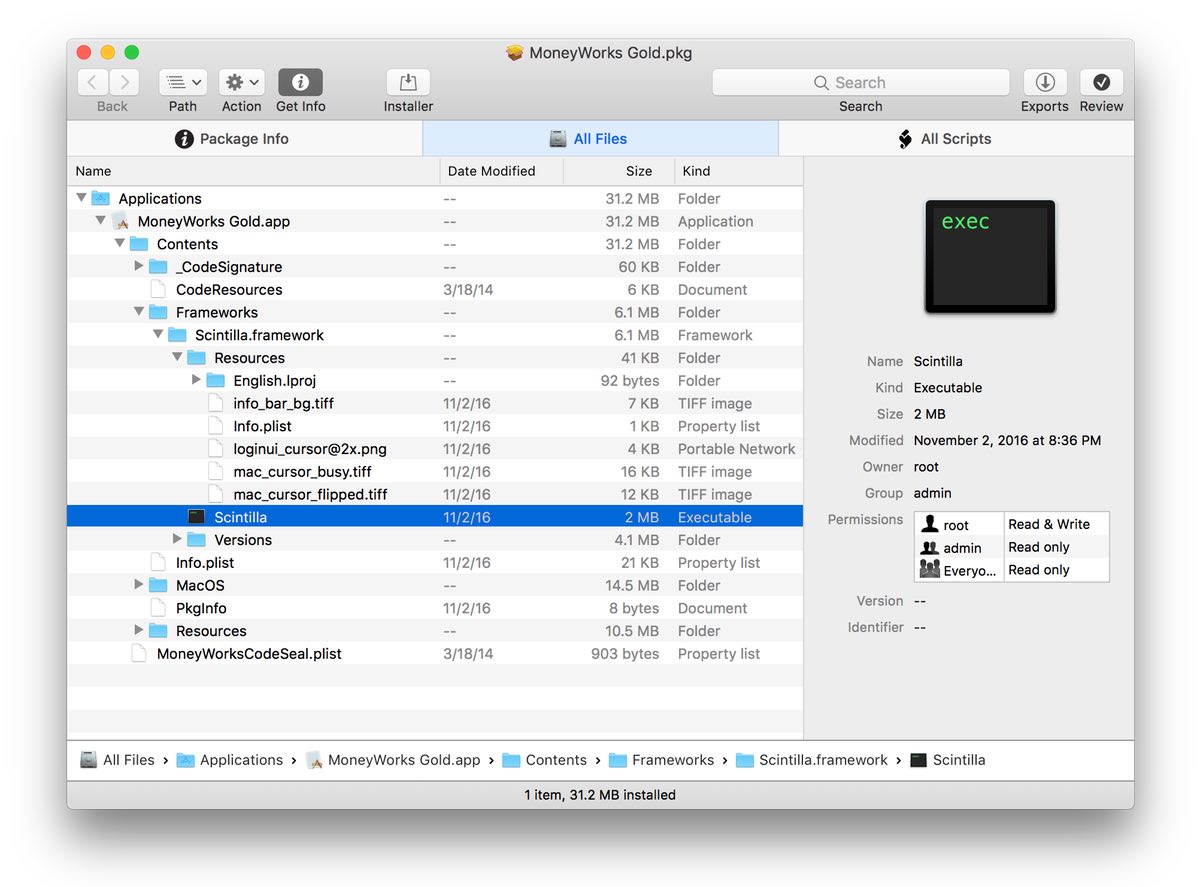This screenshot has height=887, width=1200.
Task: Click the Scintilla executable icon in the list
Action: [196, 517]
